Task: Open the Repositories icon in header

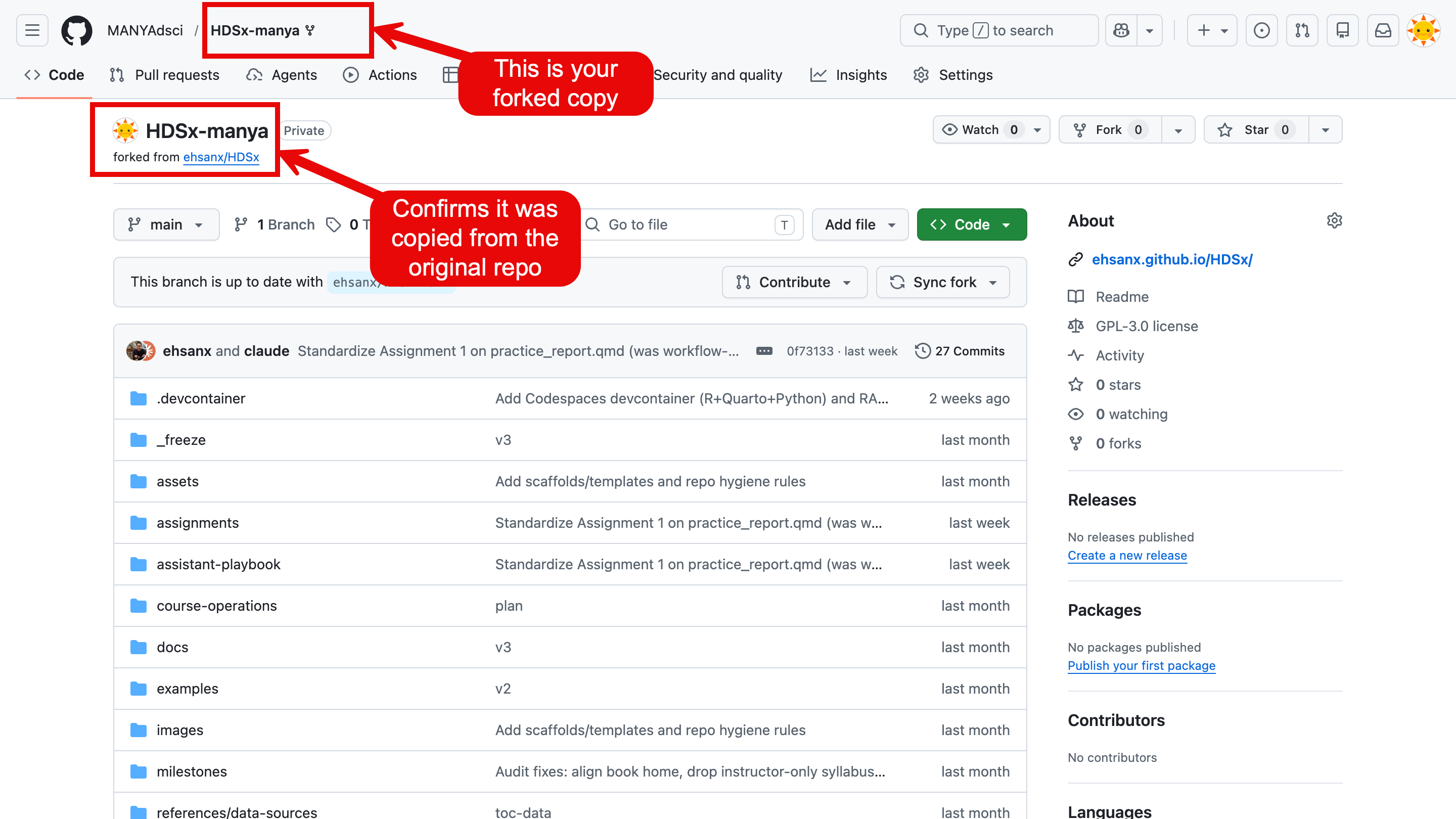Action: (x=1342, y=30)
